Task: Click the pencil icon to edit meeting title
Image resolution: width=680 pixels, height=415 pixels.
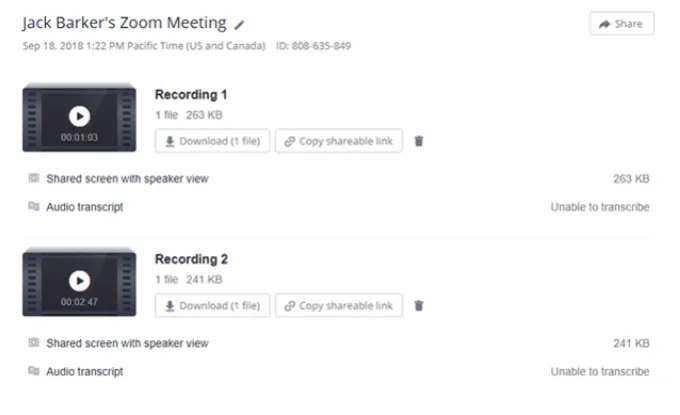Action: point(239,24)
